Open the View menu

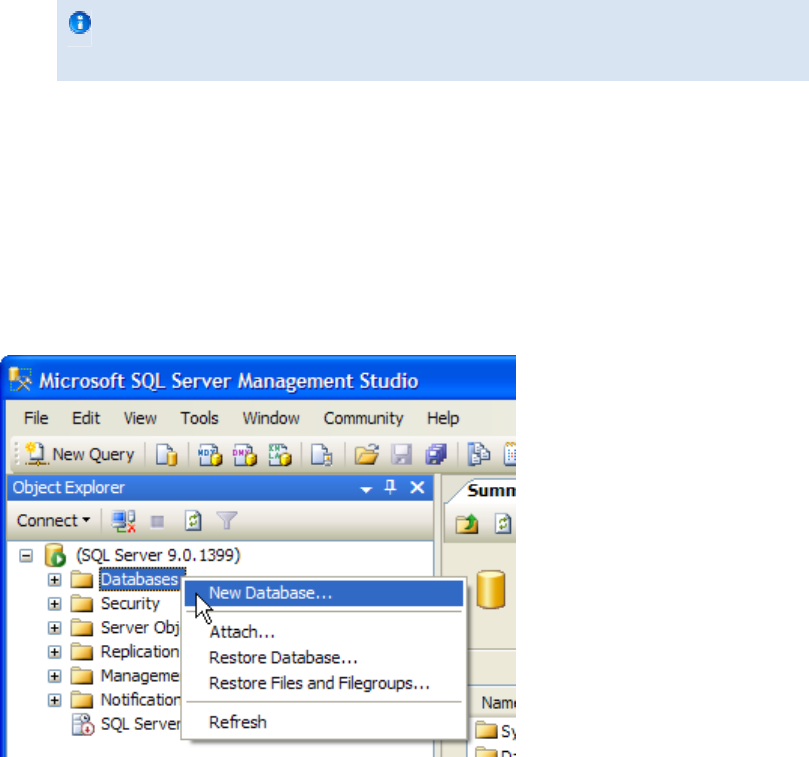tap(140, 418)
